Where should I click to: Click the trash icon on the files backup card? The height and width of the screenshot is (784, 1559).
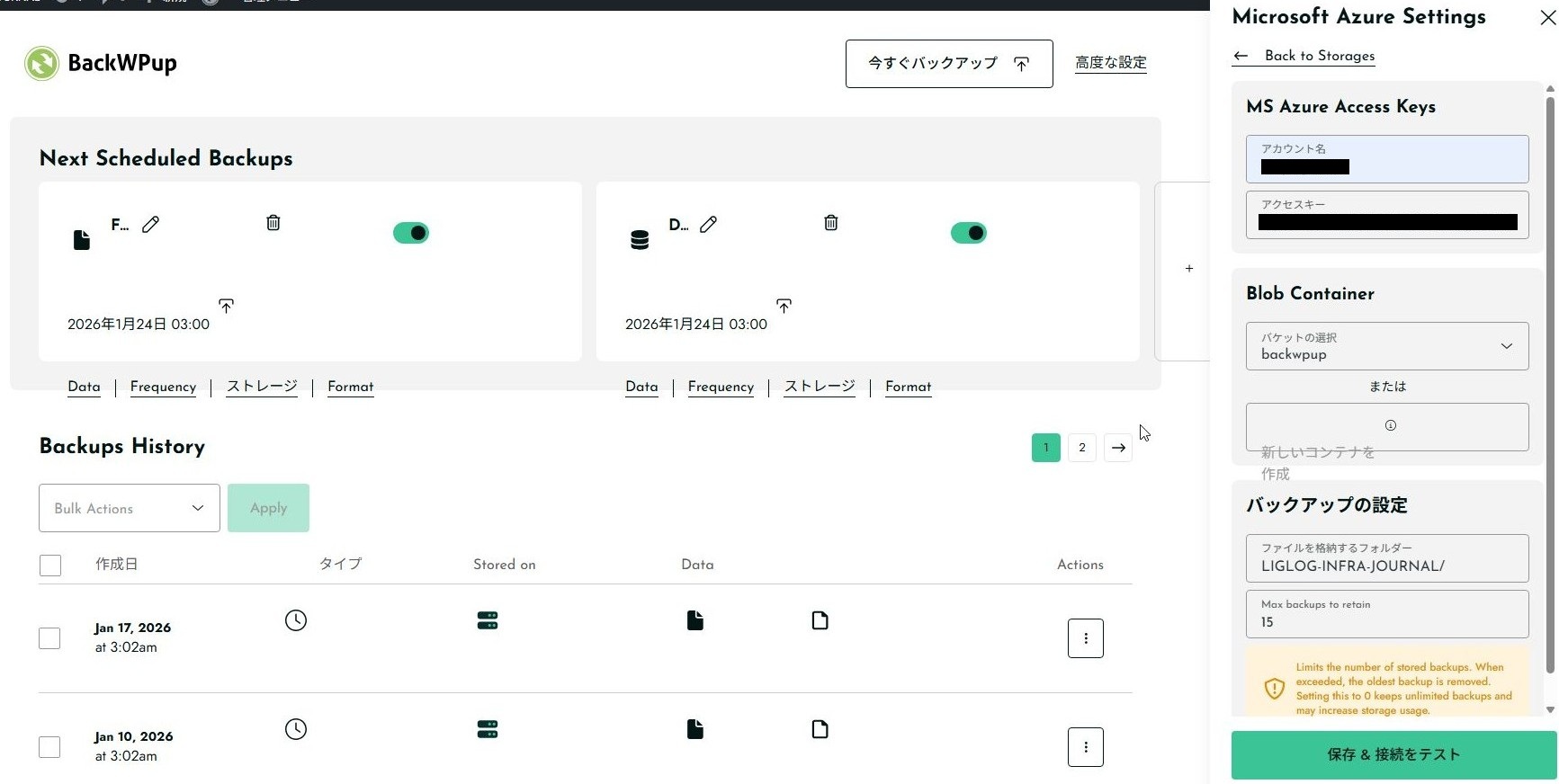tap(273, 222)
